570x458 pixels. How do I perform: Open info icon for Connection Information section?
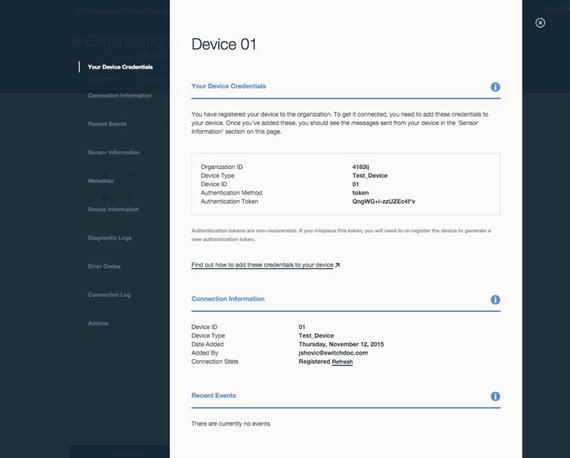pos(495,300)
